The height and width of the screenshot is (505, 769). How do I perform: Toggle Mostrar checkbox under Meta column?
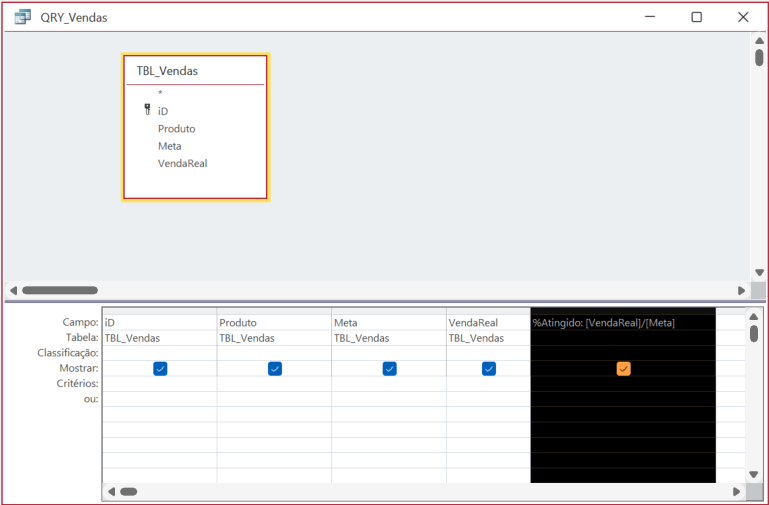(389, 369)
